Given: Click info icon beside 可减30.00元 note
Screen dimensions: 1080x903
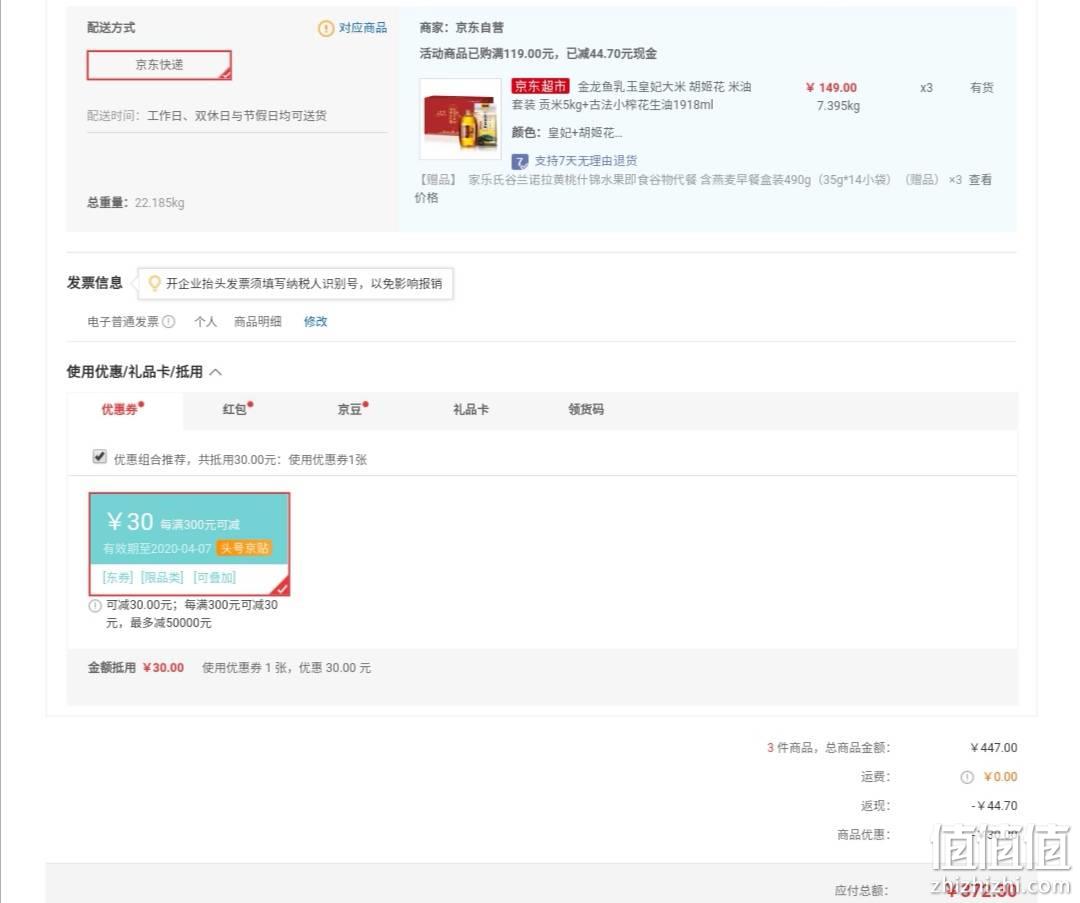Looking at the screenshot, I should point(95,606).
